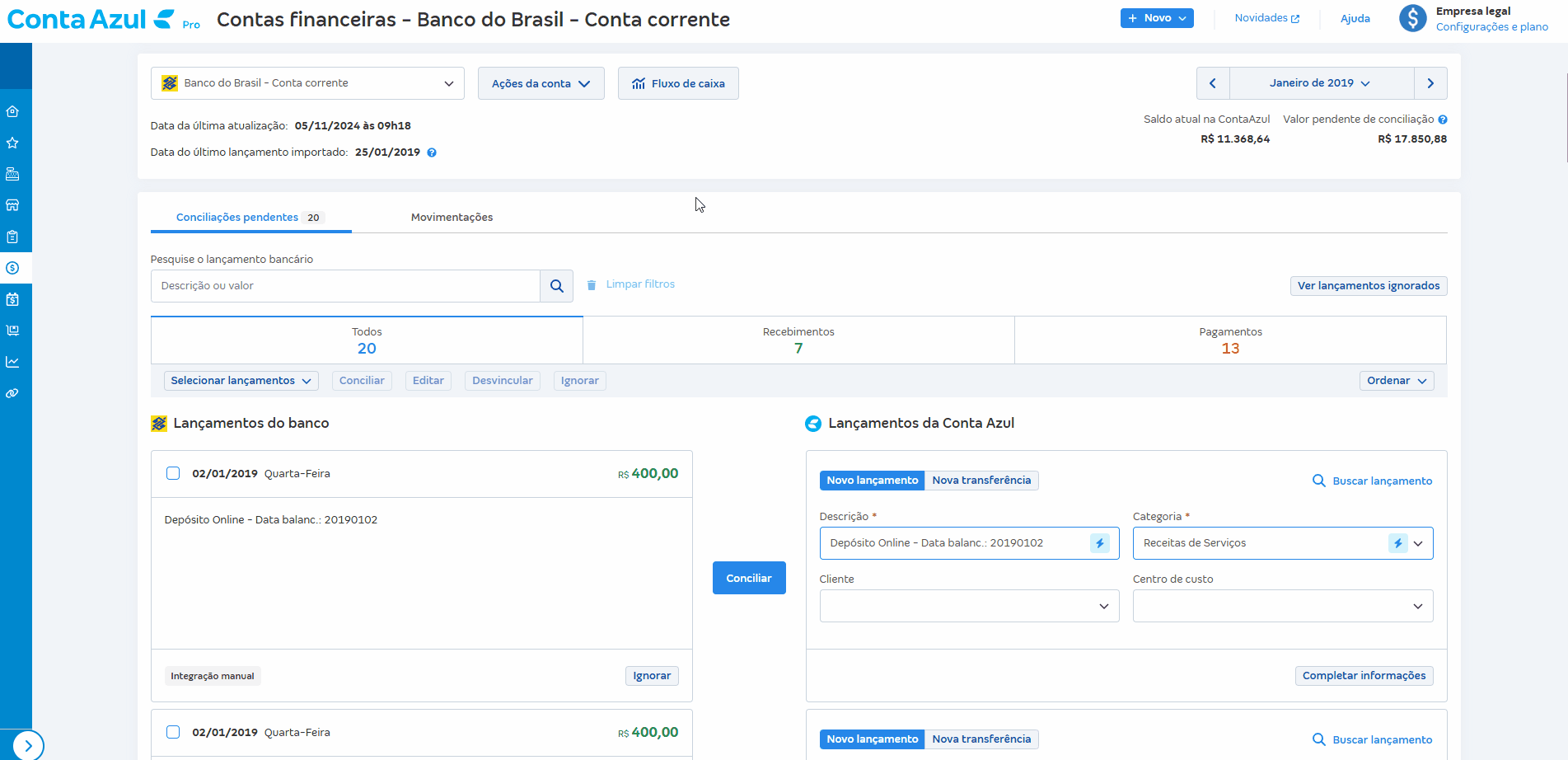This screenshot has width=1568, height=760.
Task: Open the clipboard icon in the sidebar
Action: [x=12, y=236]
